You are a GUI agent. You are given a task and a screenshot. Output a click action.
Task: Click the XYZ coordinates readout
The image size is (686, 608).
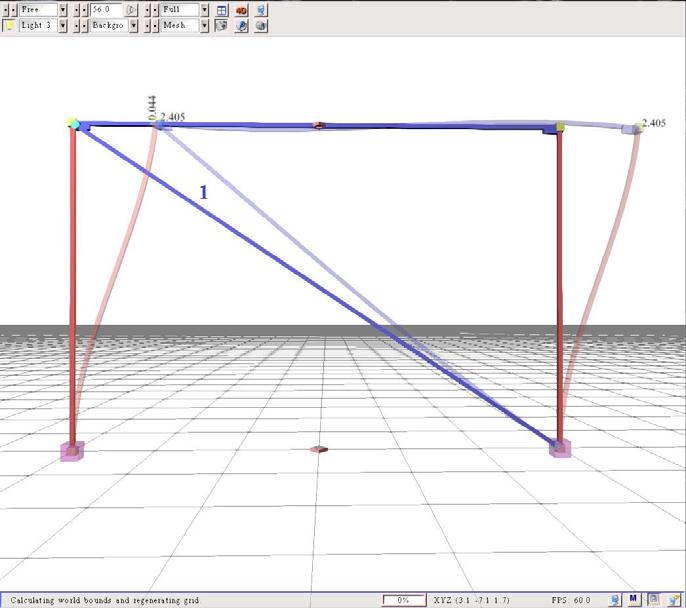(472, 600)
